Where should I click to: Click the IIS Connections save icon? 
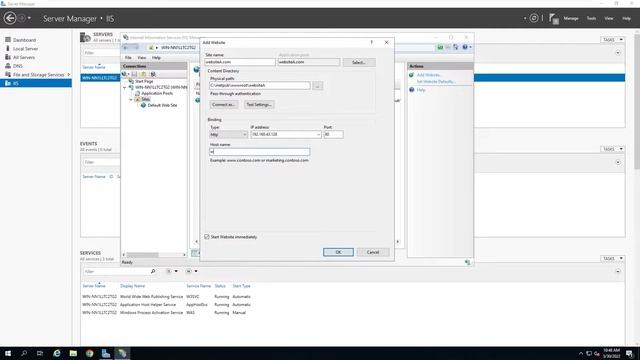[134, 74]
